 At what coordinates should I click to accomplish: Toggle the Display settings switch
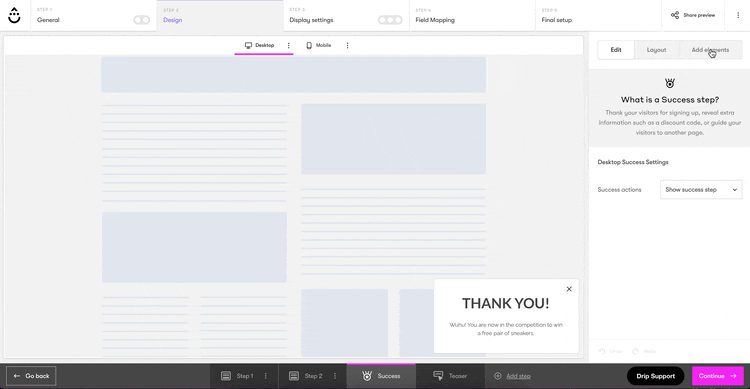pyautogui.click(x=390, y=20)
